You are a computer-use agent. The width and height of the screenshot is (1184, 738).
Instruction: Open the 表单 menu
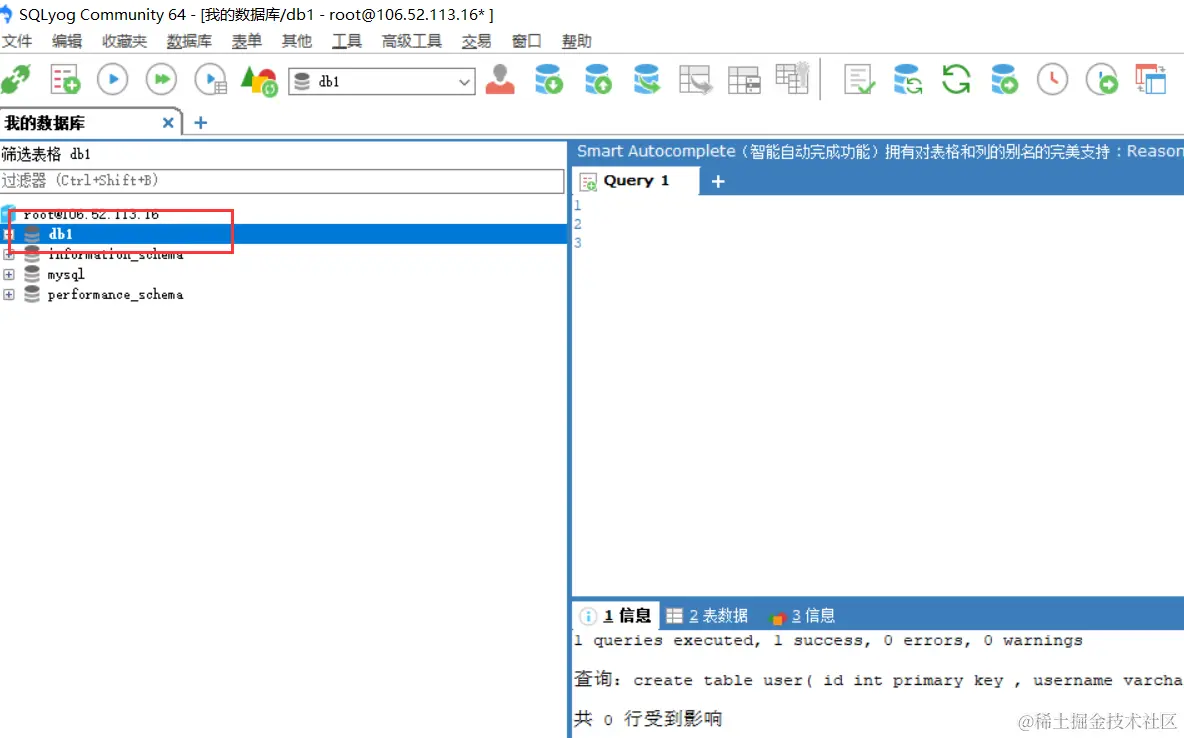coord(247,41)
